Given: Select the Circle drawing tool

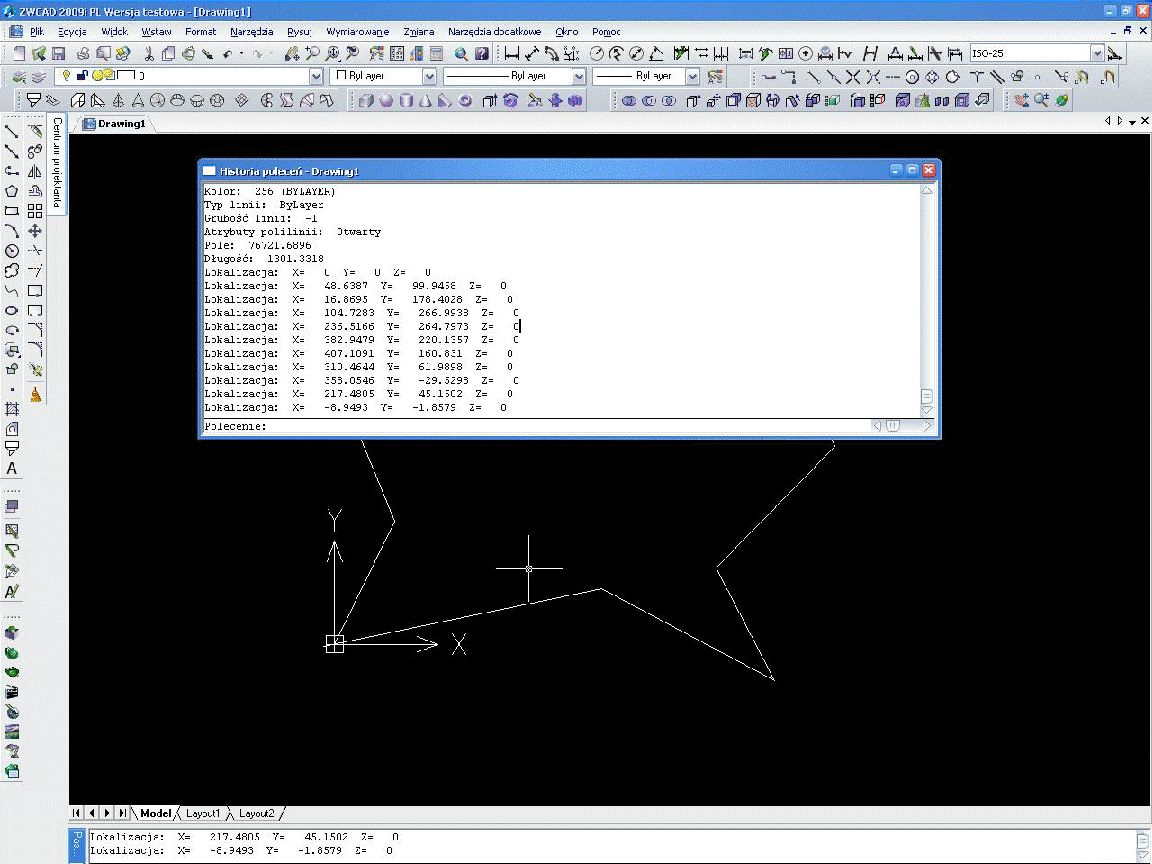Looking at the screenshot, I should point(12,251).
